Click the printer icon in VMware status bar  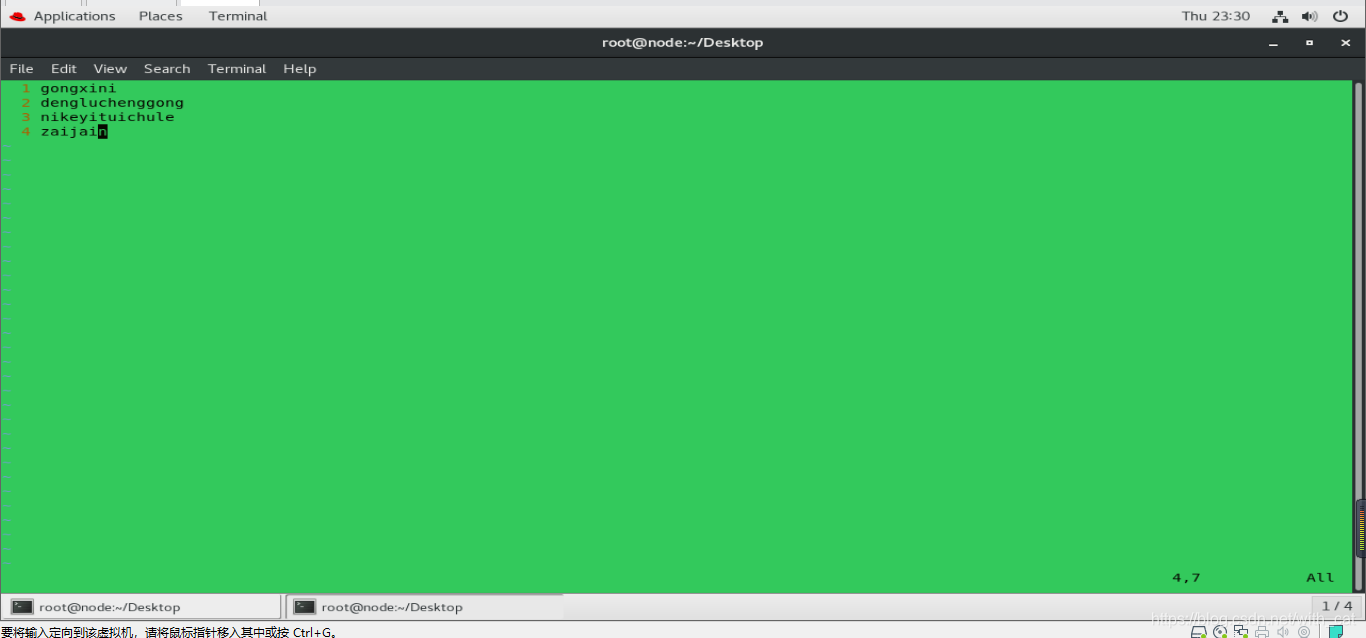tap(1262, 632)
